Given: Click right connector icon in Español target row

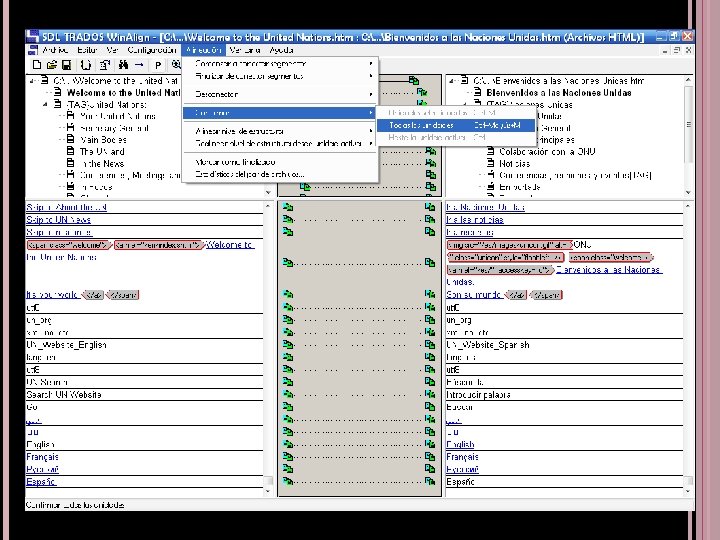Looking at the screenshot, I should (430, 481).
